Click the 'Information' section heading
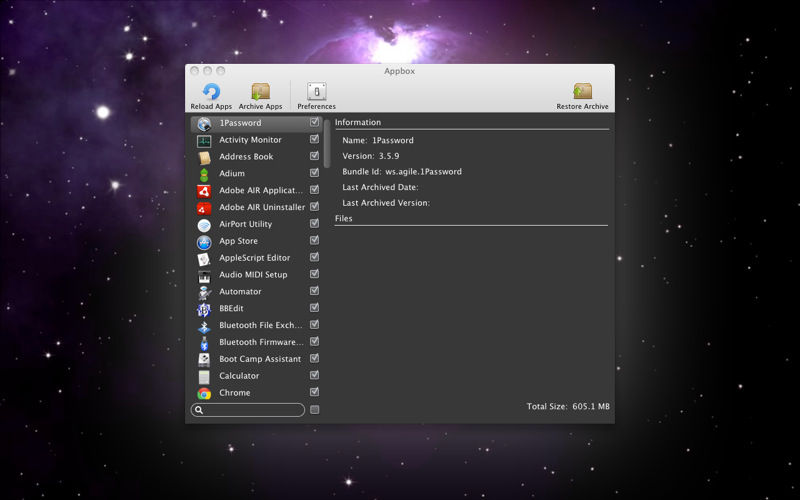The height and width of the screenshot is (500, 800). click(x=358, y=122)
